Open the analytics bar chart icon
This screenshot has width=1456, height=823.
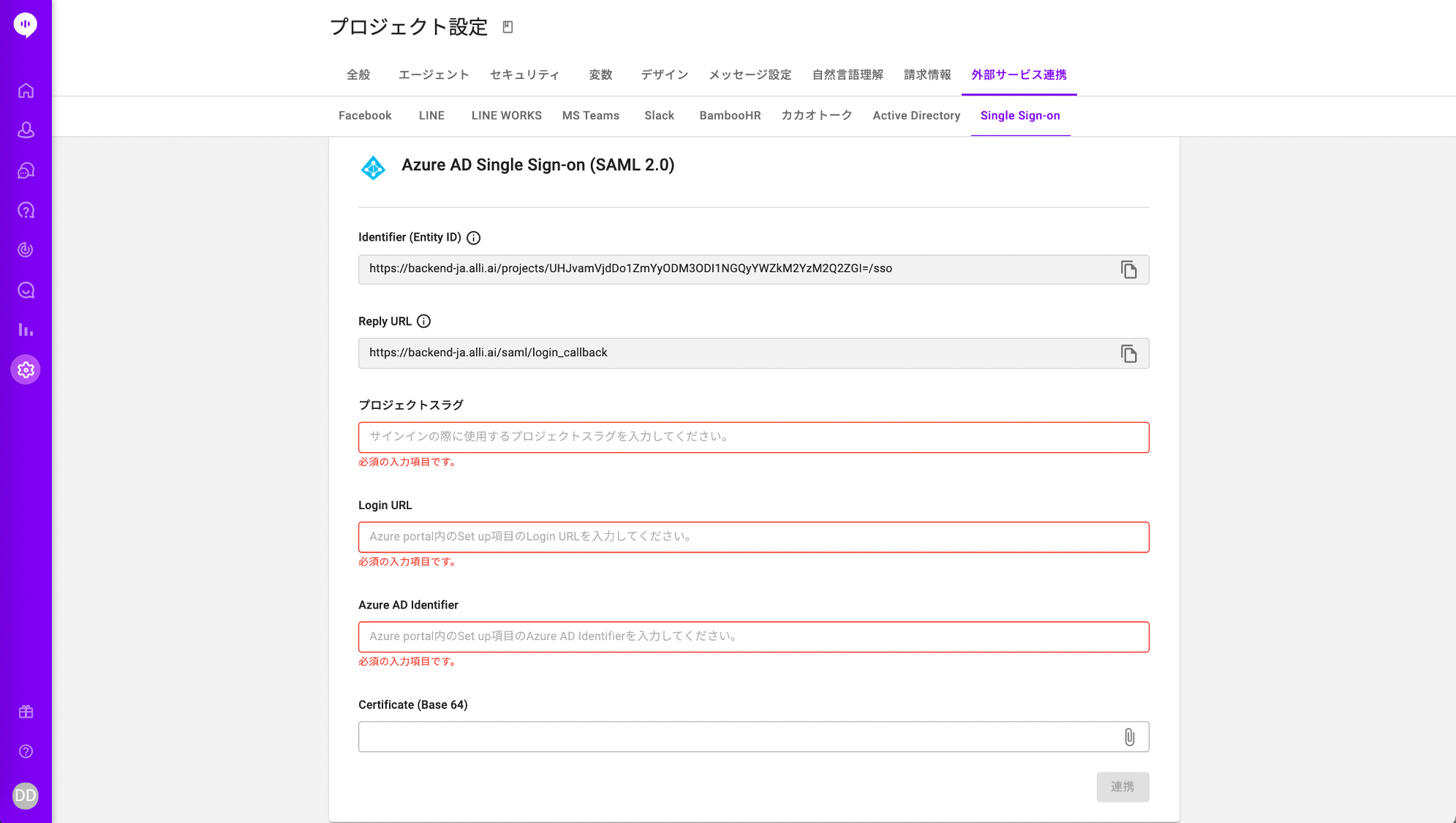(x=26, y=330)
